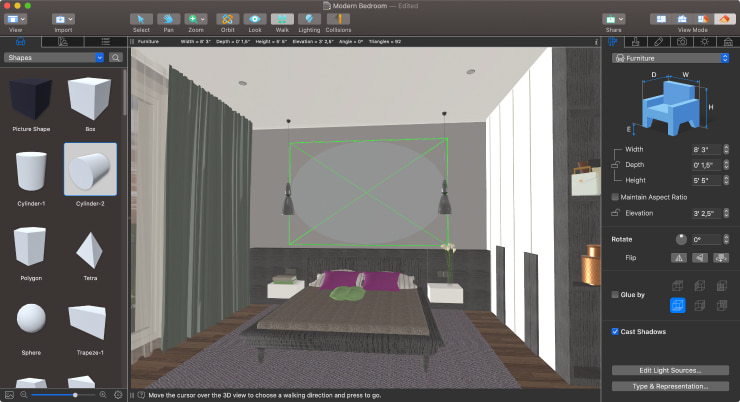Toggle the Elevation lock icon

tap(615, 213)
